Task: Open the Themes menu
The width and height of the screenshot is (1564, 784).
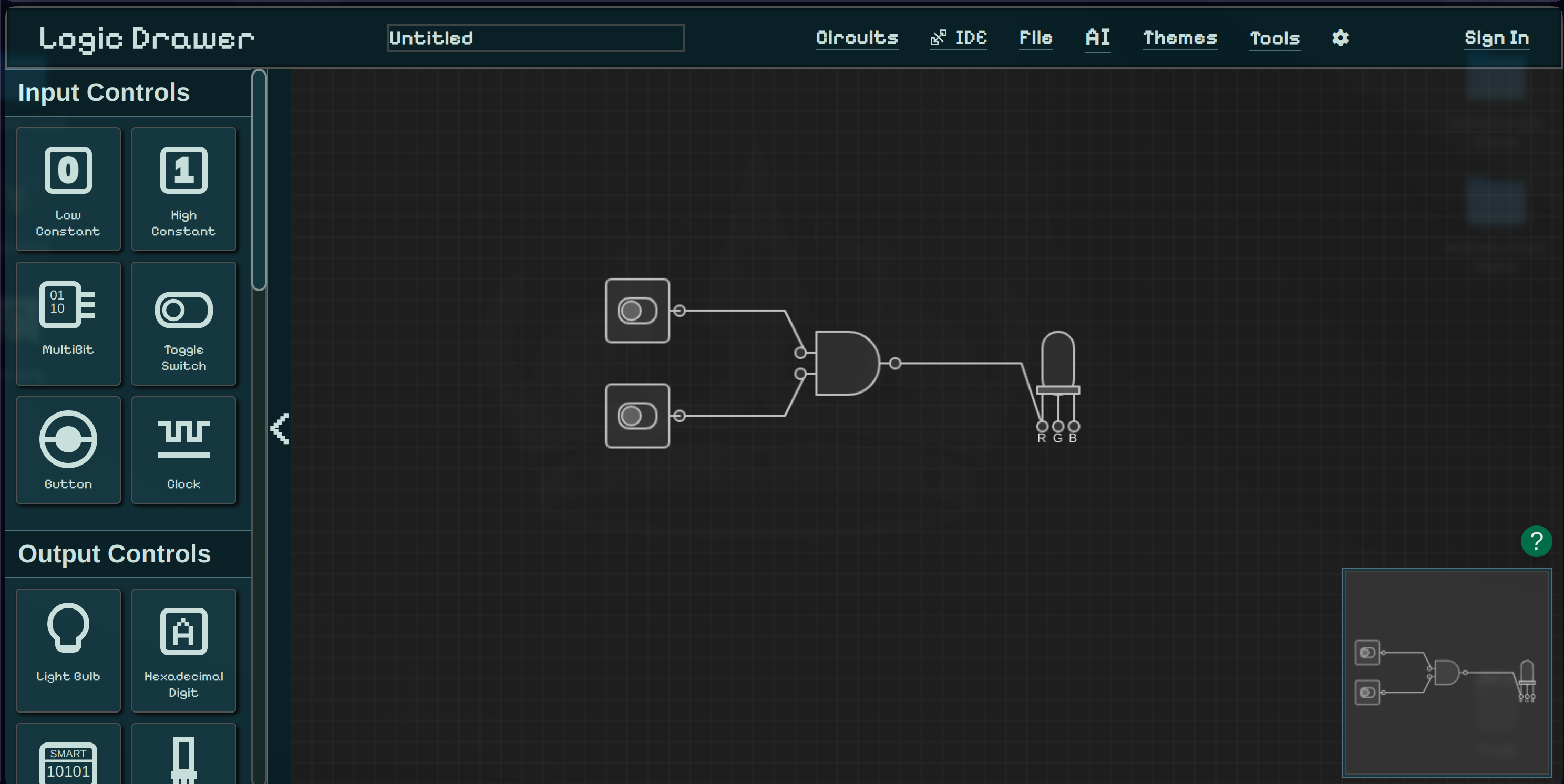Action: 1180,38
